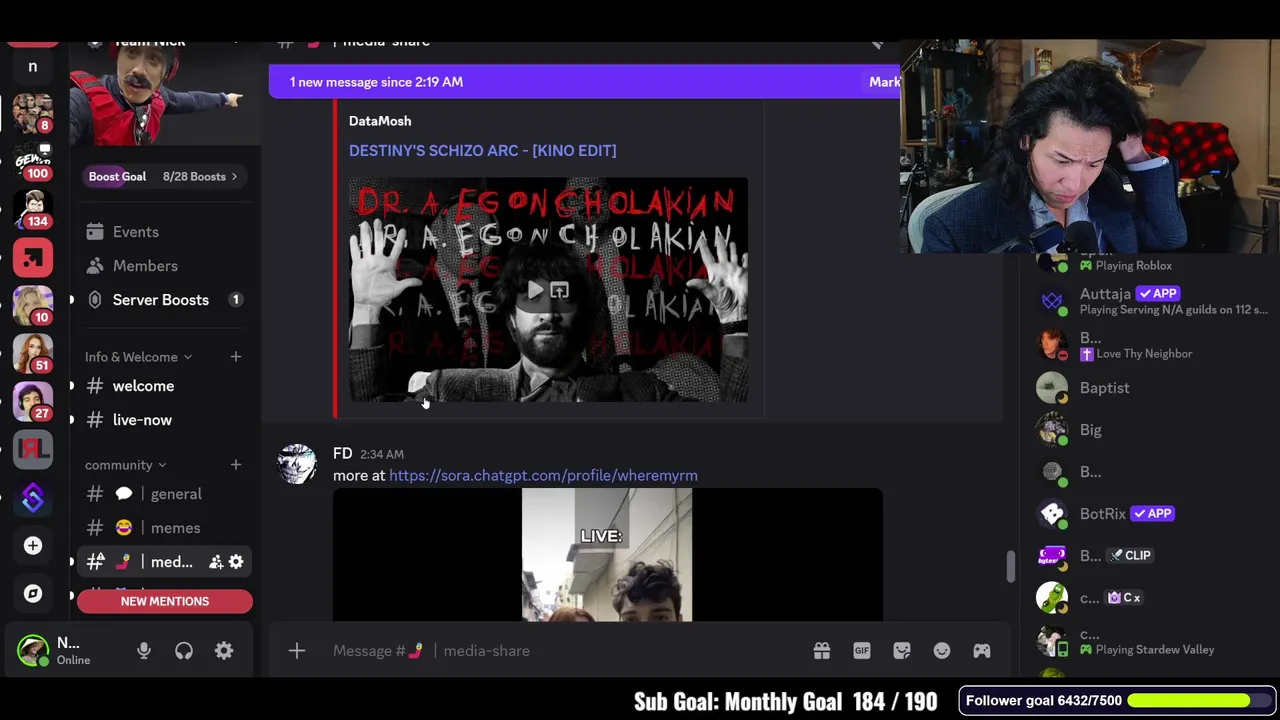Viewport: 1280px width, 720px height.
Task: Collapse the community category
Action: pos(126,465)
